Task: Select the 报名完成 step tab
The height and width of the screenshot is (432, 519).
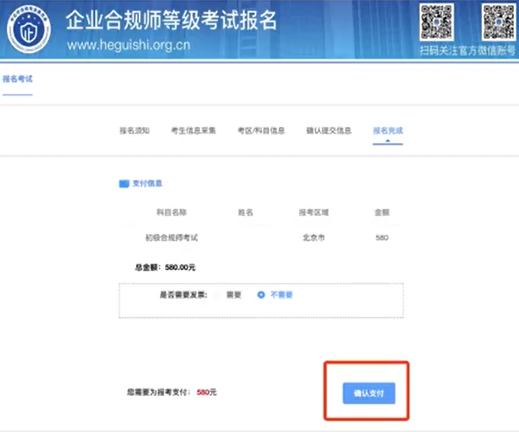Action: click(x=388, y=130)
